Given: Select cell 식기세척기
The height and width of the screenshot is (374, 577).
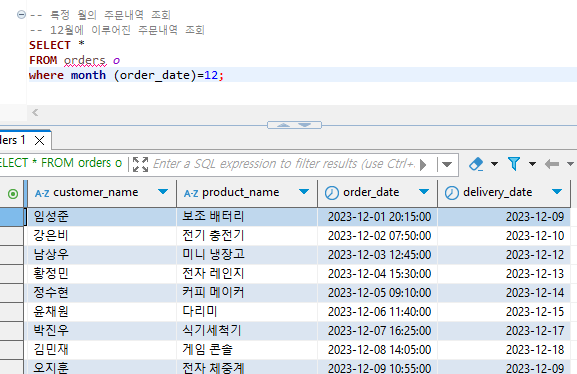Looking at the screenshot, I should pos(247,331).
